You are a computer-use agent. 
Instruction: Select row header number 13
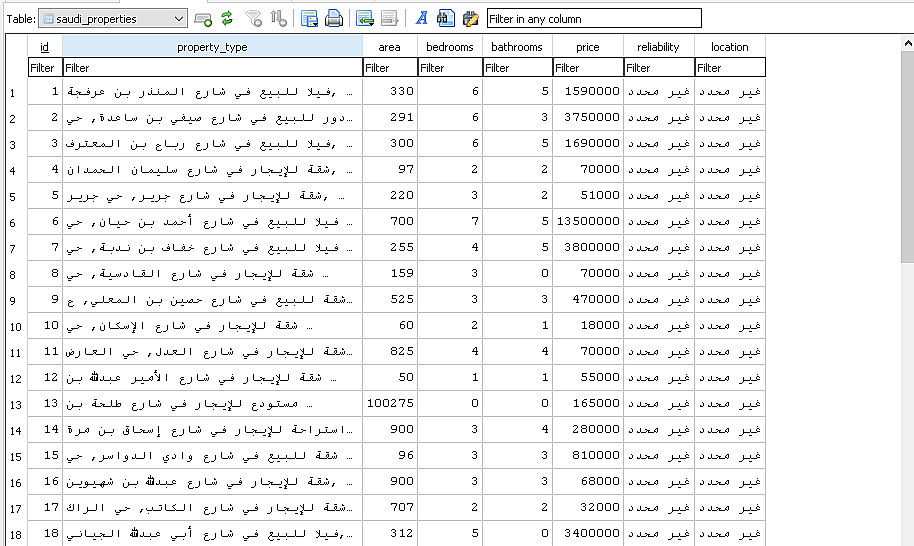tap(16, 404)
